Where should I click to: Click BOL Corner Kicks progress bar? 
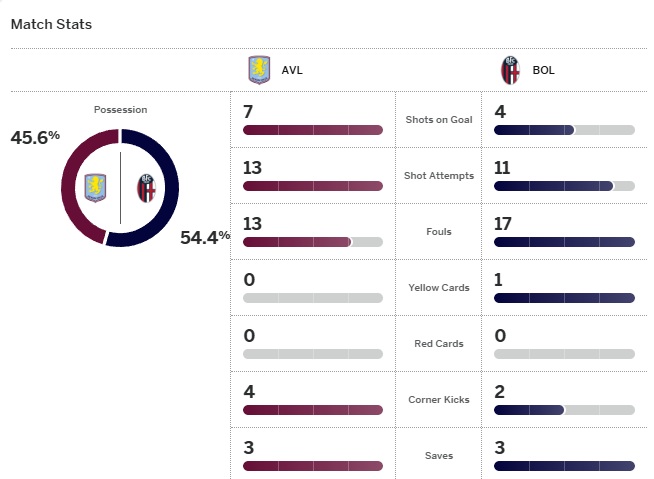coord(564,410)
